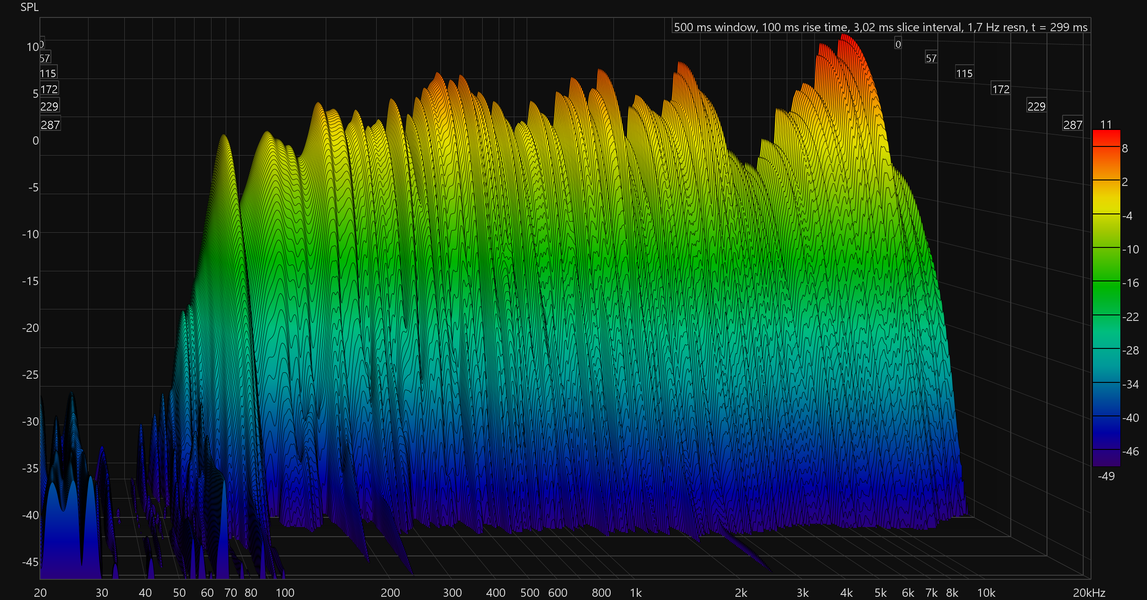Select the 20kHz frequency axis label
Viewport: 1147px width, 600px height.
(x=1089, y=593)
